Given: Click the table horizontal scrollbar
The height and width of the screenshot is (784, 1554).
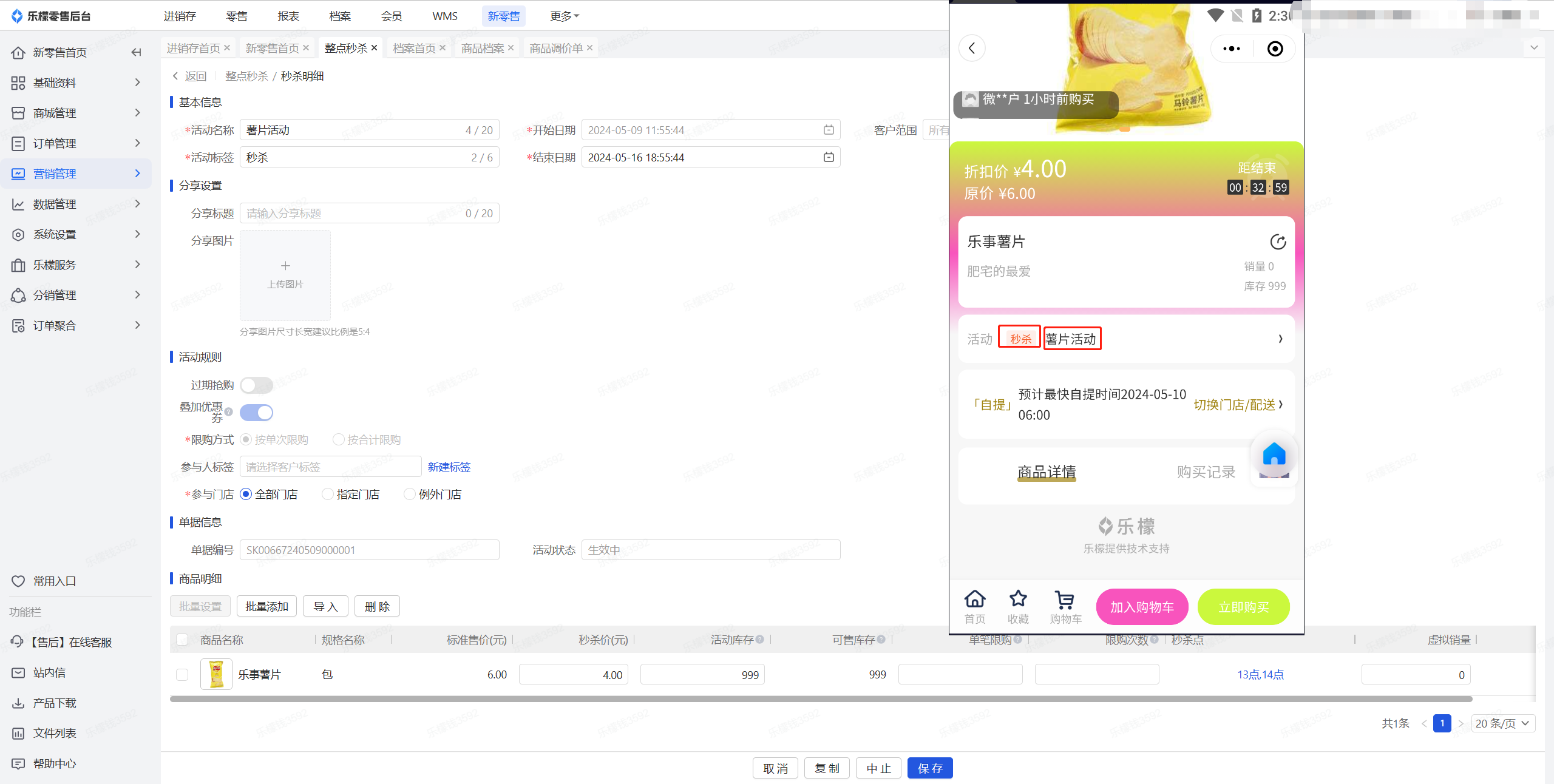Looking at the screenshot, I should 821,699.
